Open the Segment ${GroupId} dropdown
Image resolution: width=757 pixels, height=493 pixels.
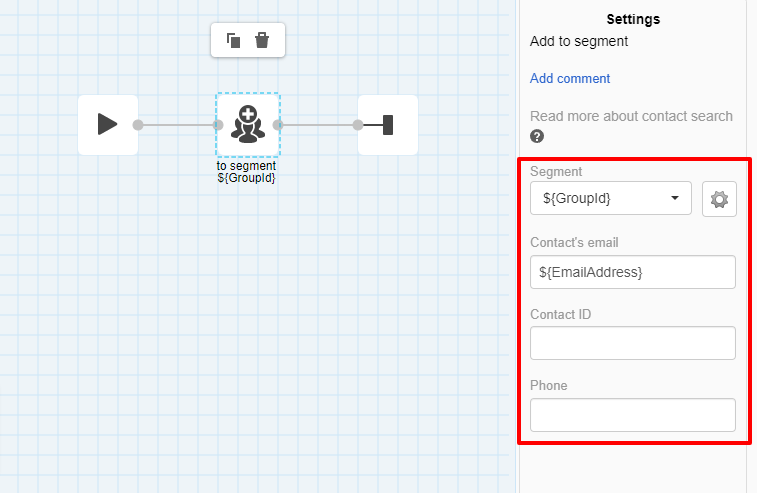pyautogui.click(x=611, y=198)
